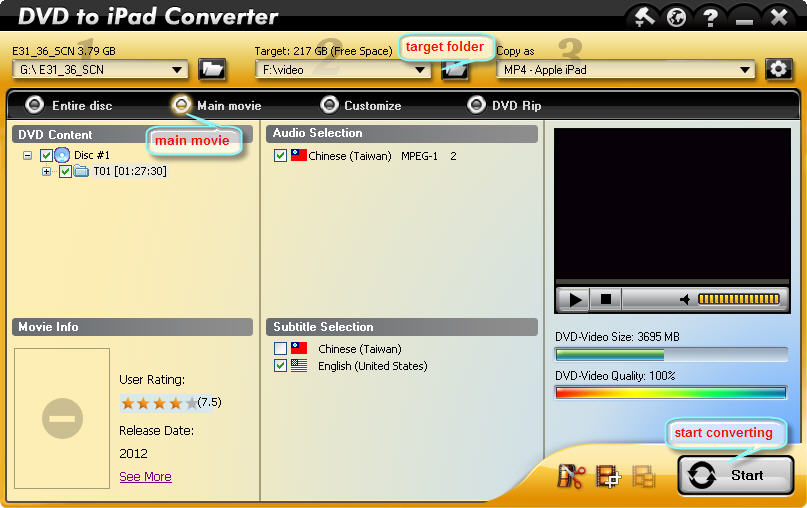
Task: Click the DVD-Video Size bar
Action: coord(671,354)
